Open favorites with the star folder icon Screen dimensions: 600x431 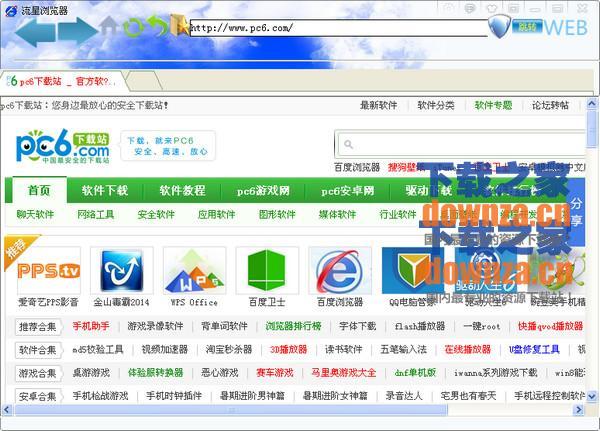[x=179, y=25]
